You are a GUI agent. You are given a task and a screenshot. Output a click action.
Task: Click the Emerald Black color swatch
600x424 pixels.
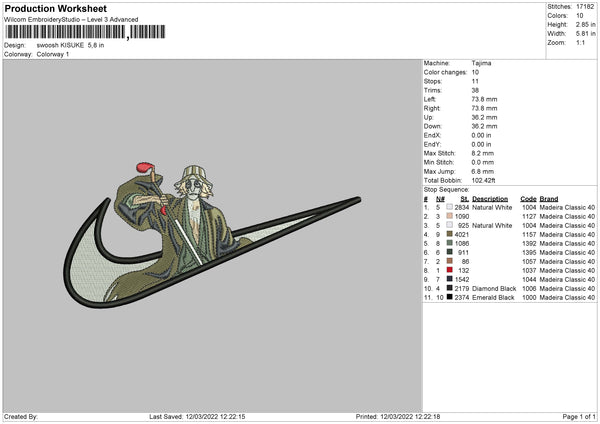pyautogui.click(x=449, y=297)
